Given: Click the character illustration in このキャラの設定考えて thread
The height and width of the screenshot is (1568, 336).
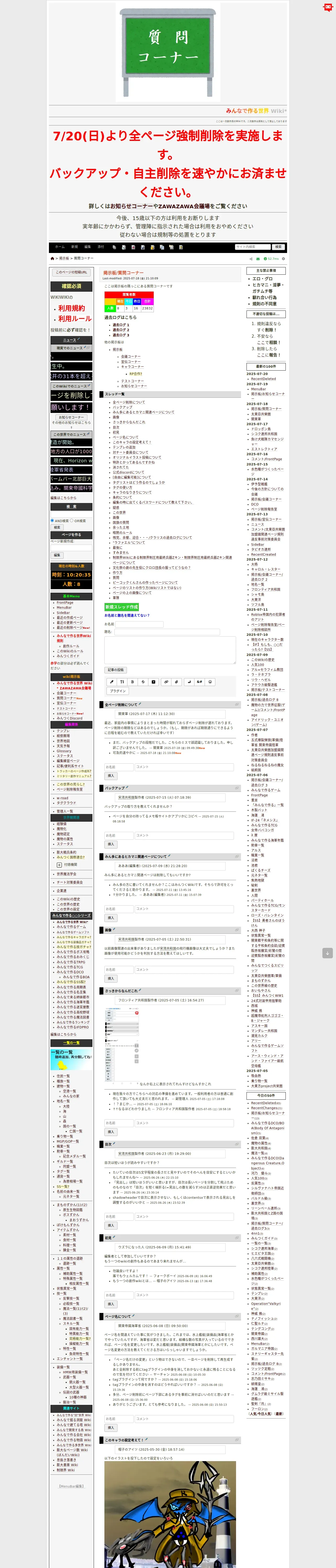Looking at the screenshot, I should [170, 1515].
